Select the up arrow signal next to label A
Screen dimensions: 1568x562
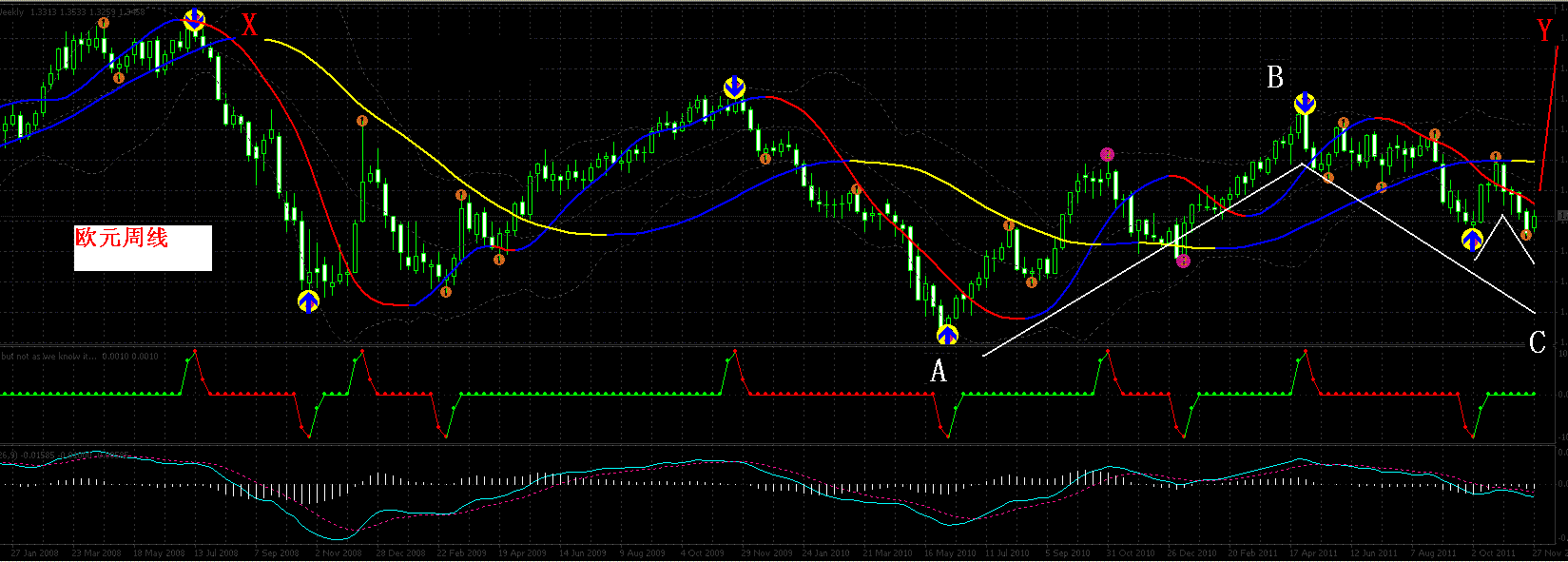click(x=947, y=334)
